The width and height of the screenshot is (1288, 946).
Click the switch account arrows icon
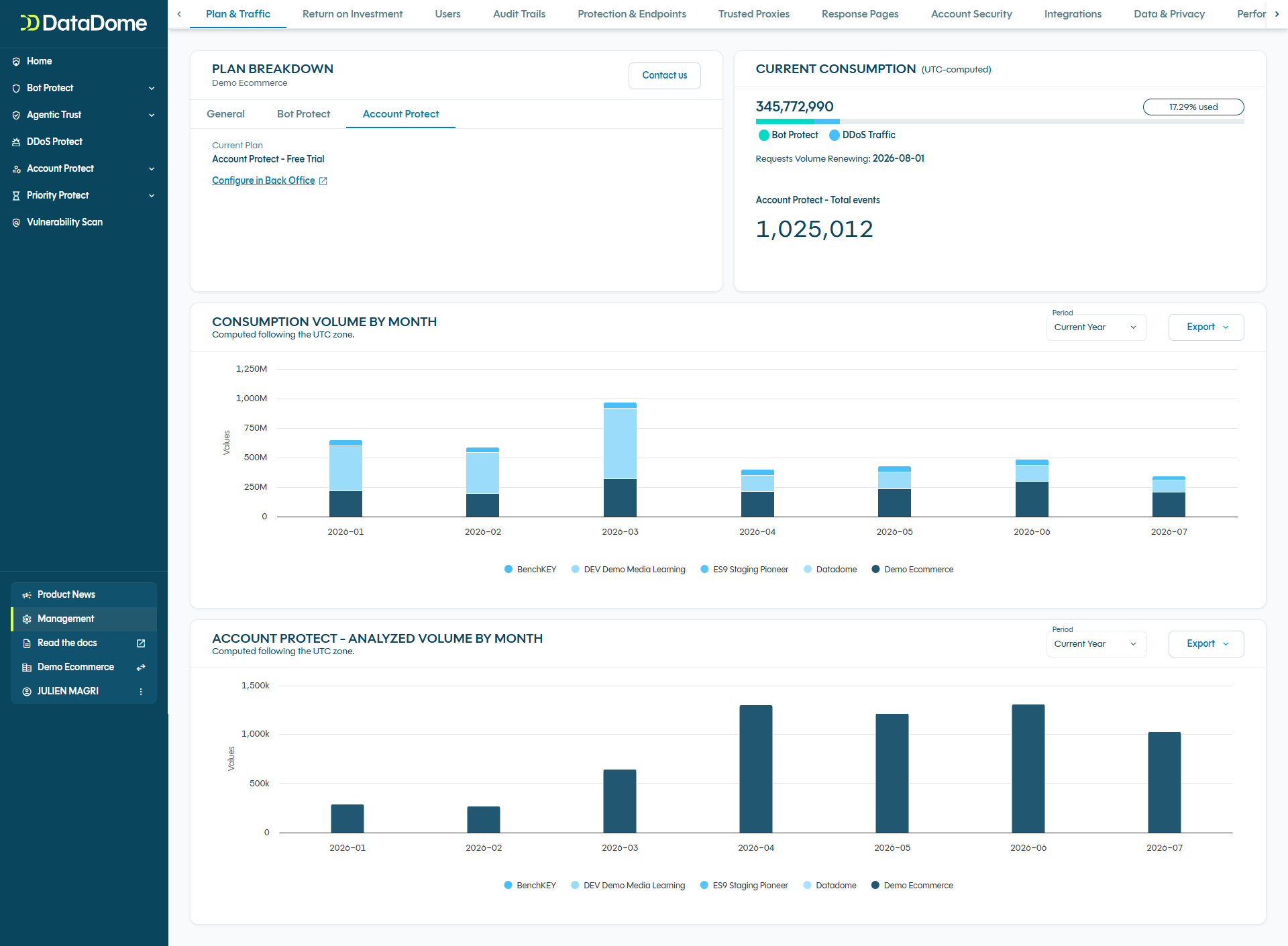click(141, 667)
